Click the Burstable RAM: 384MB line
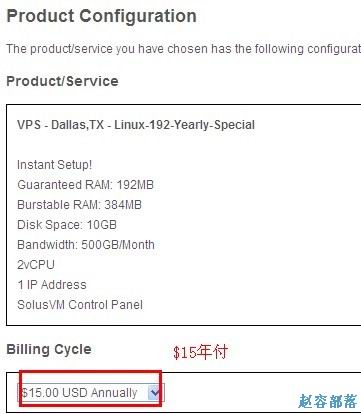 (x=79, y=205)
